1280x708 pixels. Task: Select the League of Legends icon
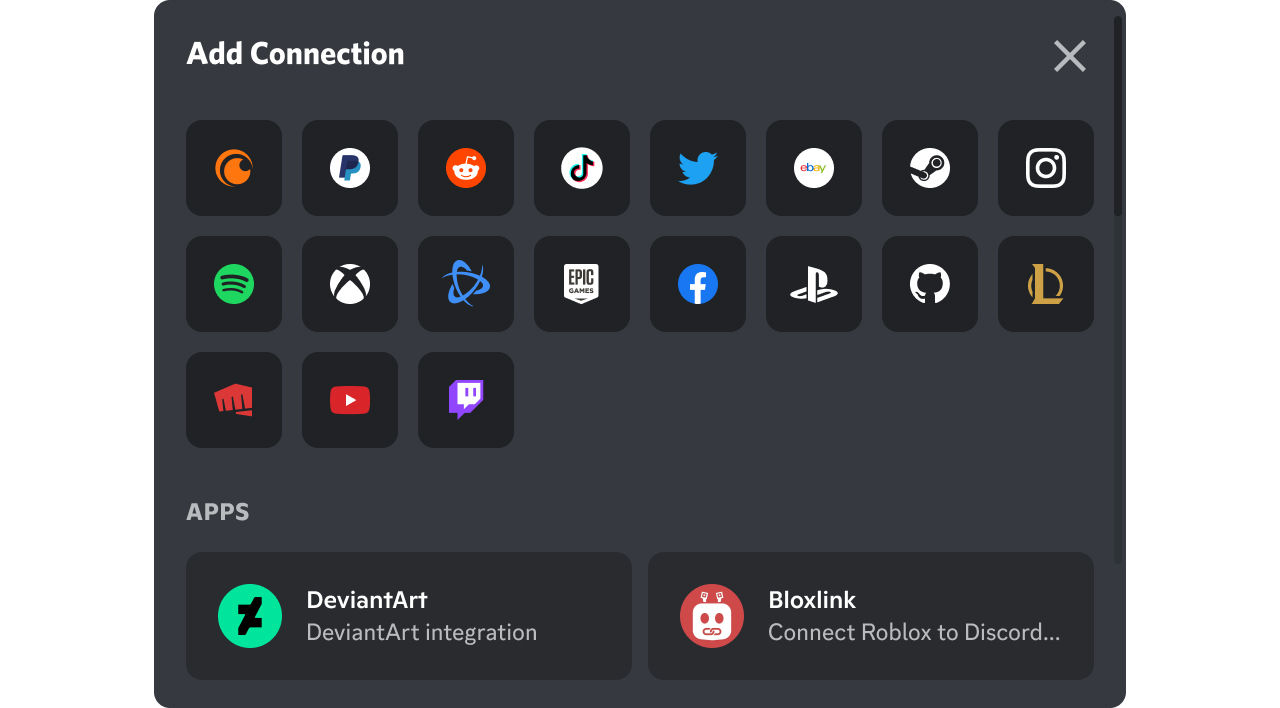[x=1046, y=284]
